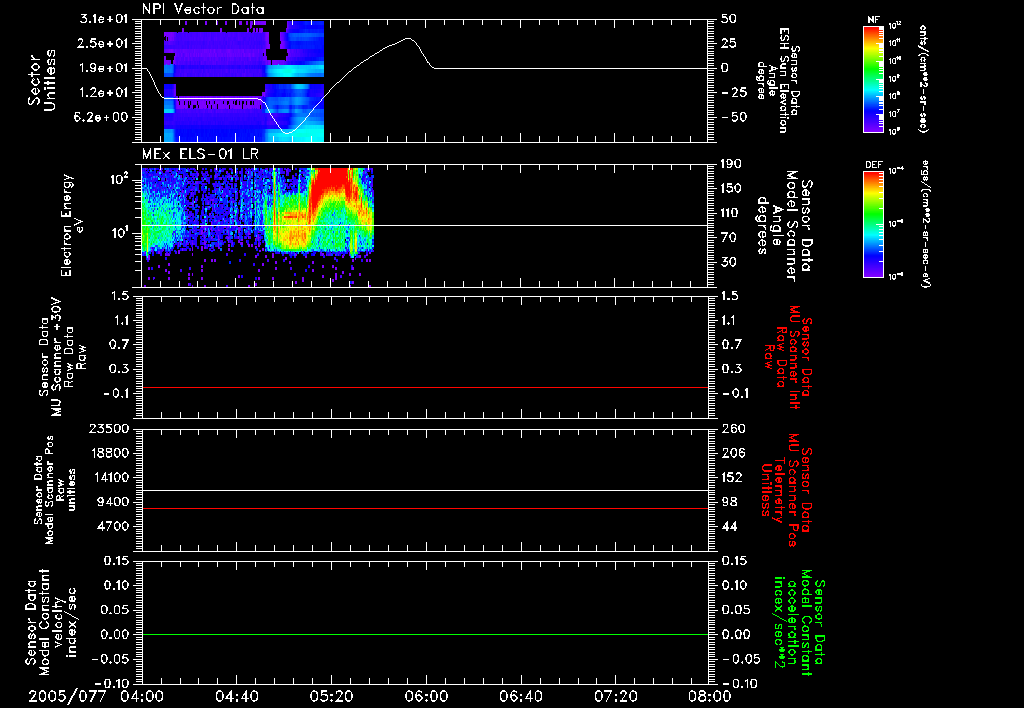Screen dimensions: 1024x708
Task: Click the "206" telemetry axis tick
Action: [733, 453]
